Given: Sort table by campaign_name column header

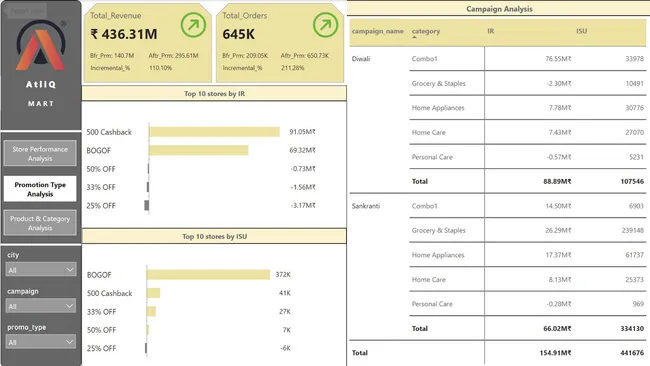Looking at the screenshot, I should pos(377,31).
